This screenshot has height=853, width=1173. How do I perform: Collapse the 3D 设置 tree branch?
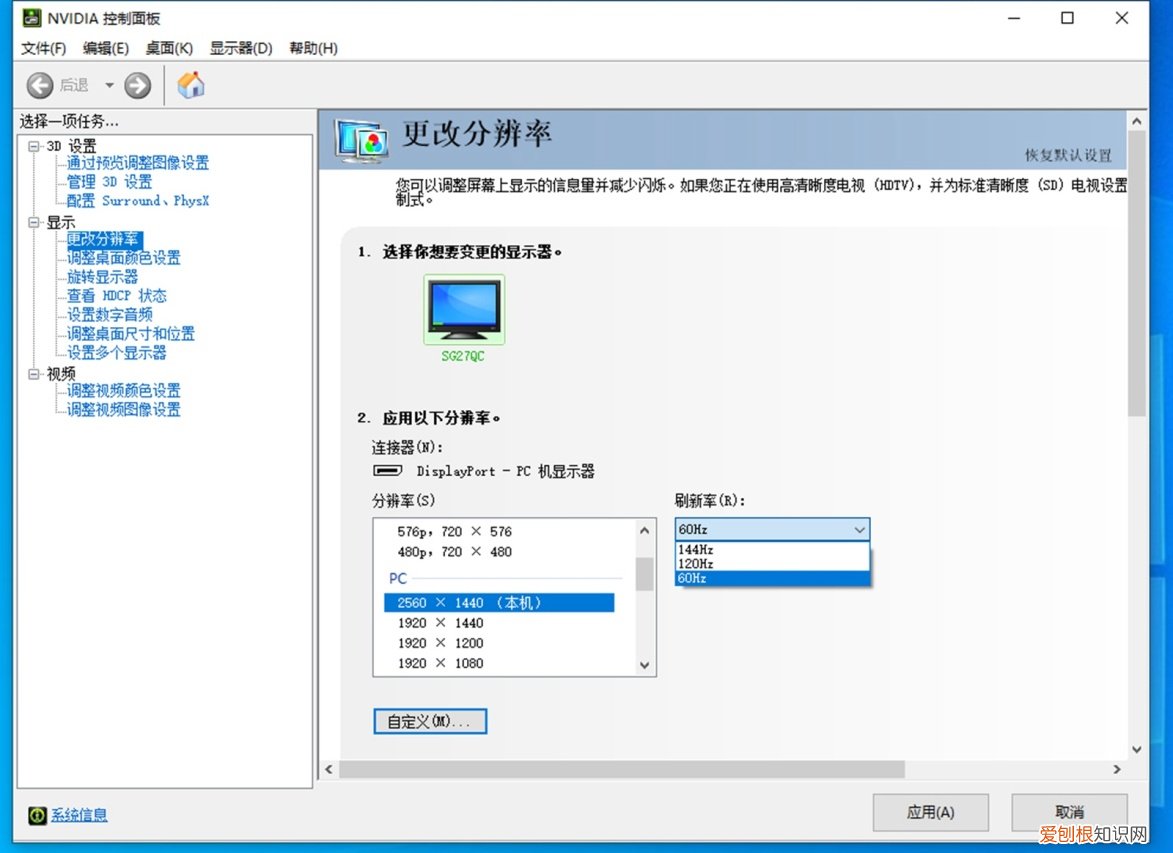click(36, 144)
